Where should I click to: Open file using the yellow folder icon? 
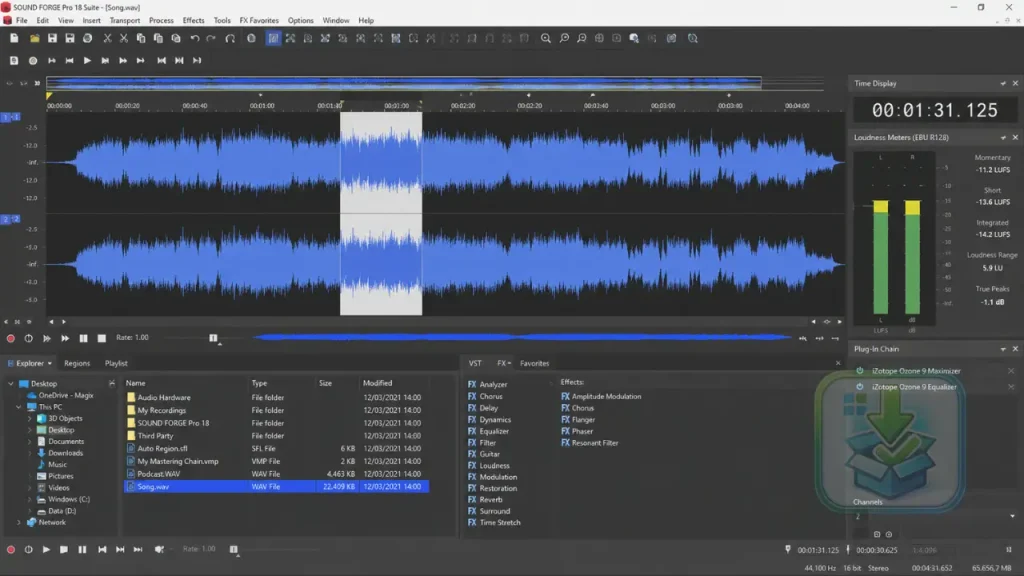click(35, 39)
